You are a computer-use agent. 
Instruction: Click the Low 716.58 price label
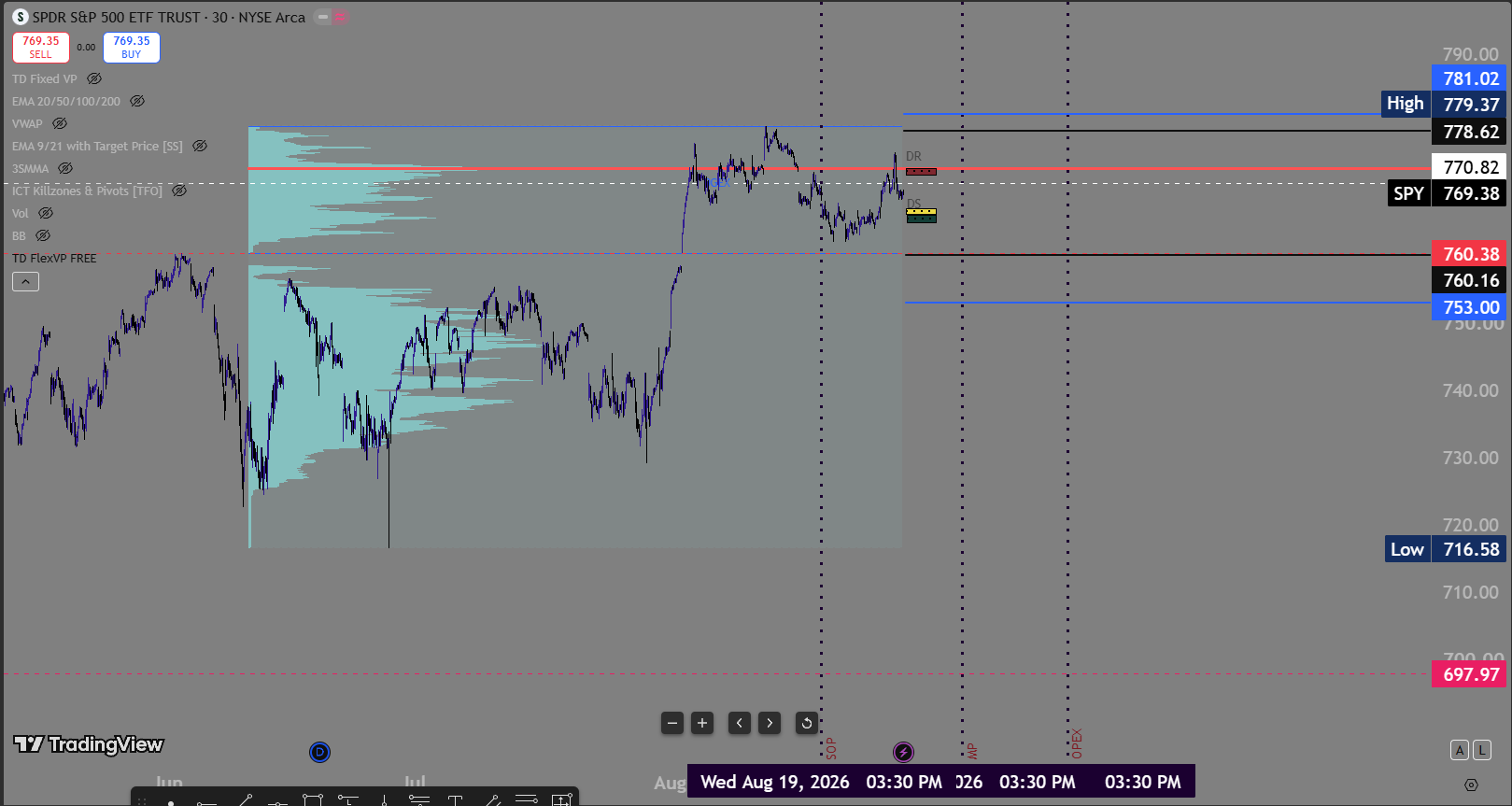[x=1446, y=549]
